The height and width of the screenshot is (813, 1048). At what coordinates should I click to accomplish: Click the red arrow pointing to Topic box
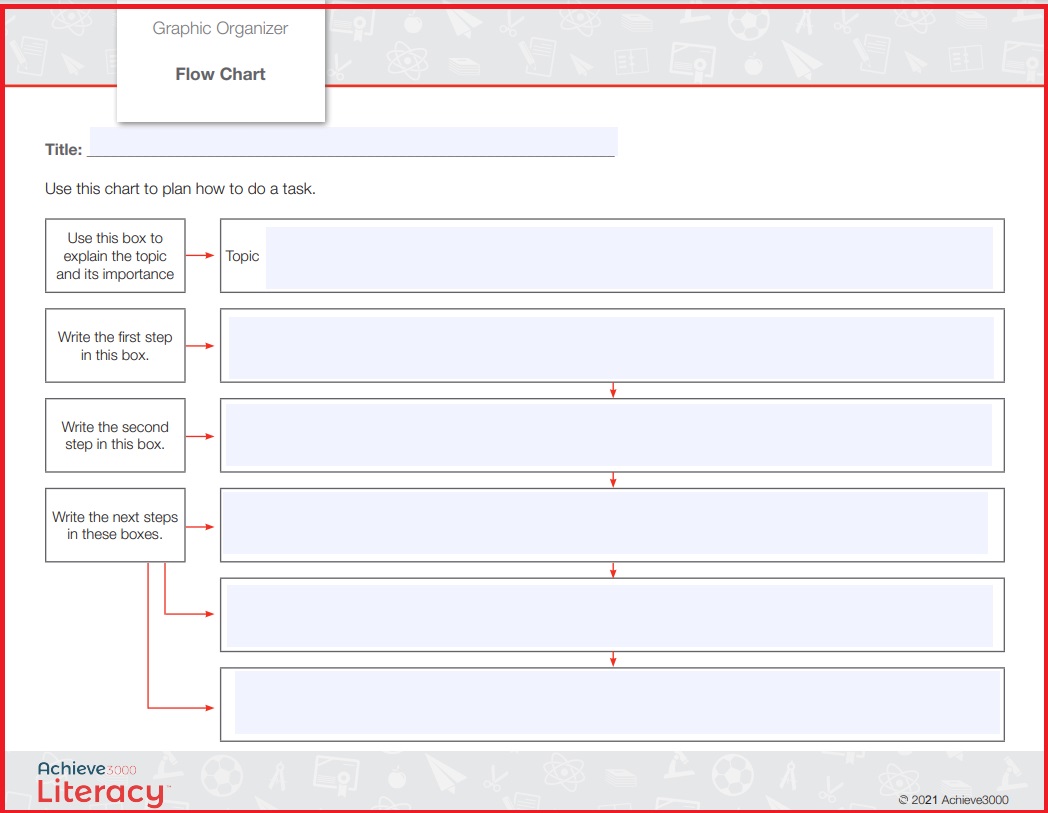point(199,255)
